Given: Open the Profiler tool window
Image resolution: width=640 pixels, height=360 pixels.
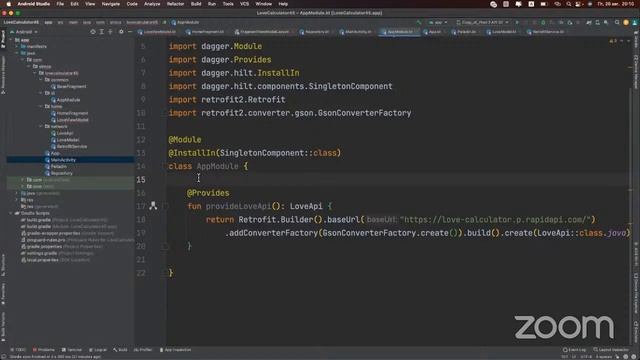Looking at the screenshot, I should 143,350.
